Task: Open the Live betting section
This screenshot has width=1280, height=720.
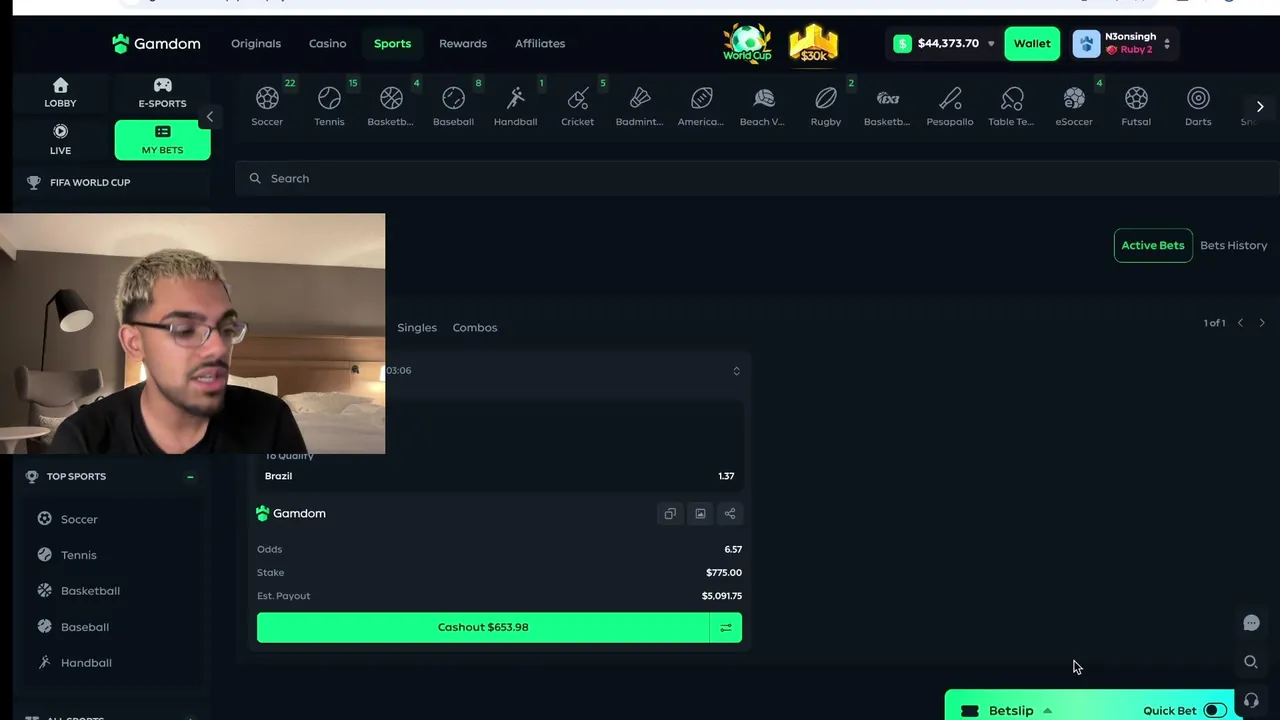Action: [x=60, y=140]
